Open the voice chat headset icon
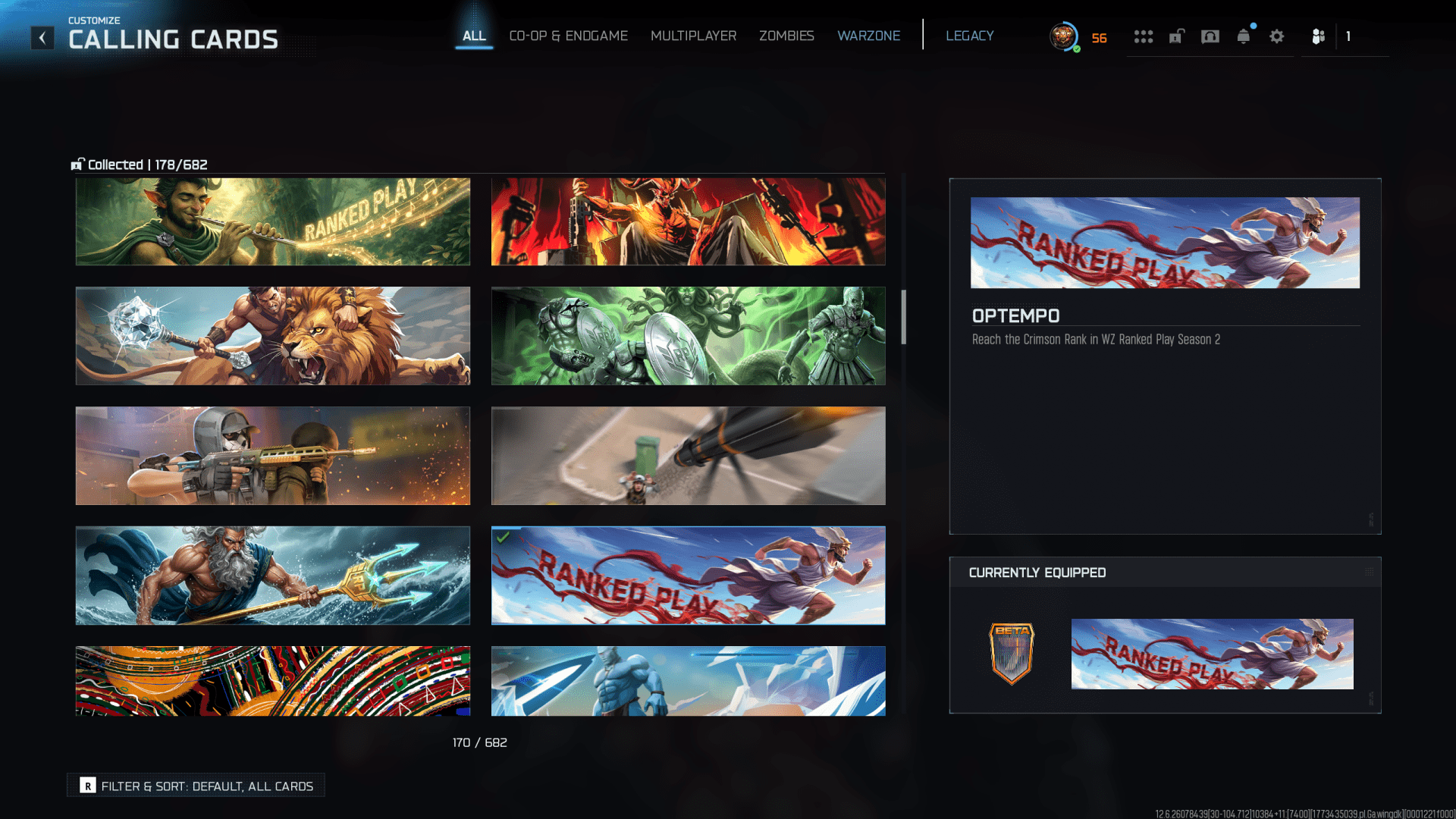 click(1210, 36)
